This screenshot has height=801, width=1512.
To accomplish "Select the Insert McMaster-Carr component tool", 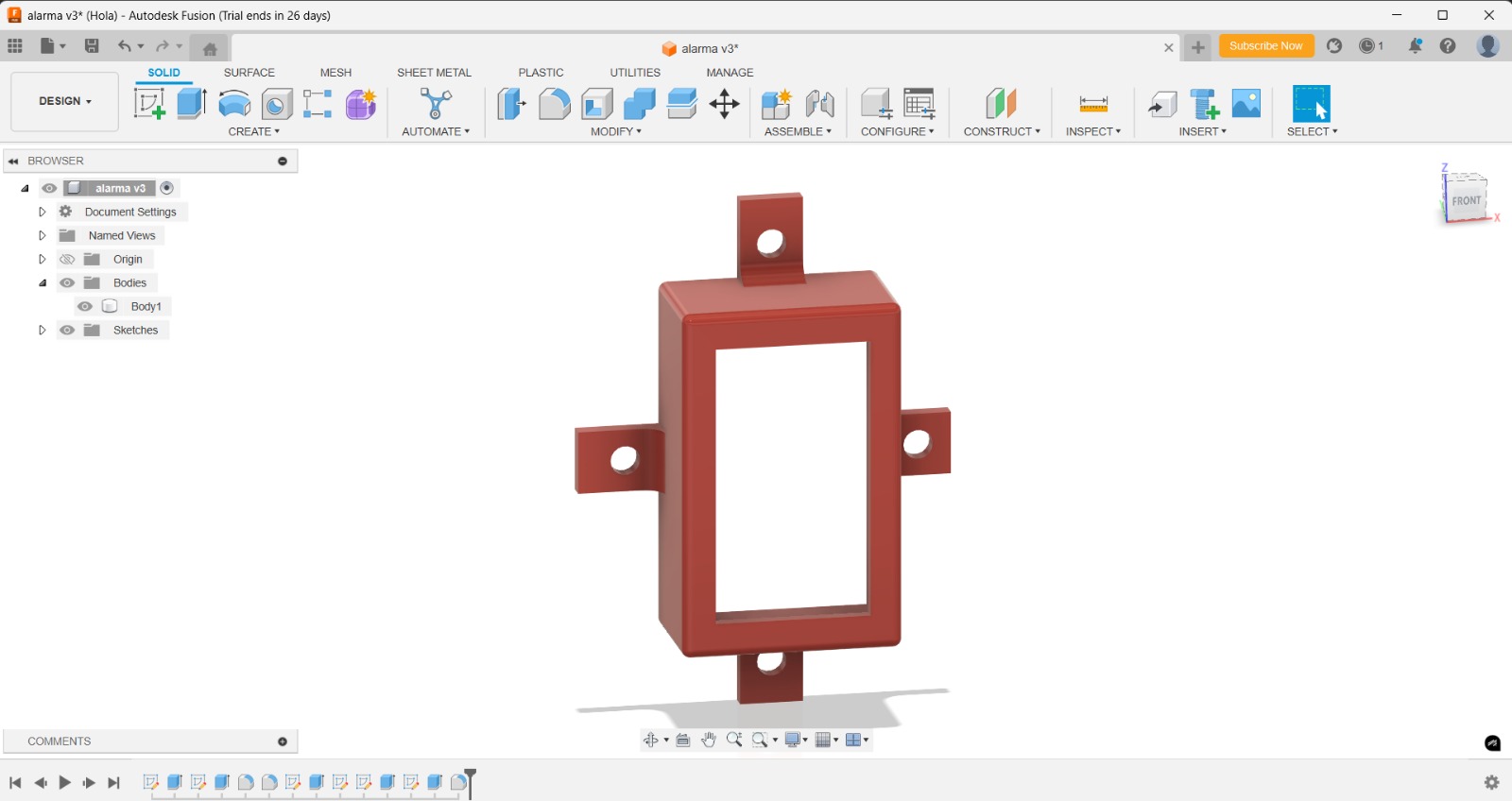I will coord(1205,104).
